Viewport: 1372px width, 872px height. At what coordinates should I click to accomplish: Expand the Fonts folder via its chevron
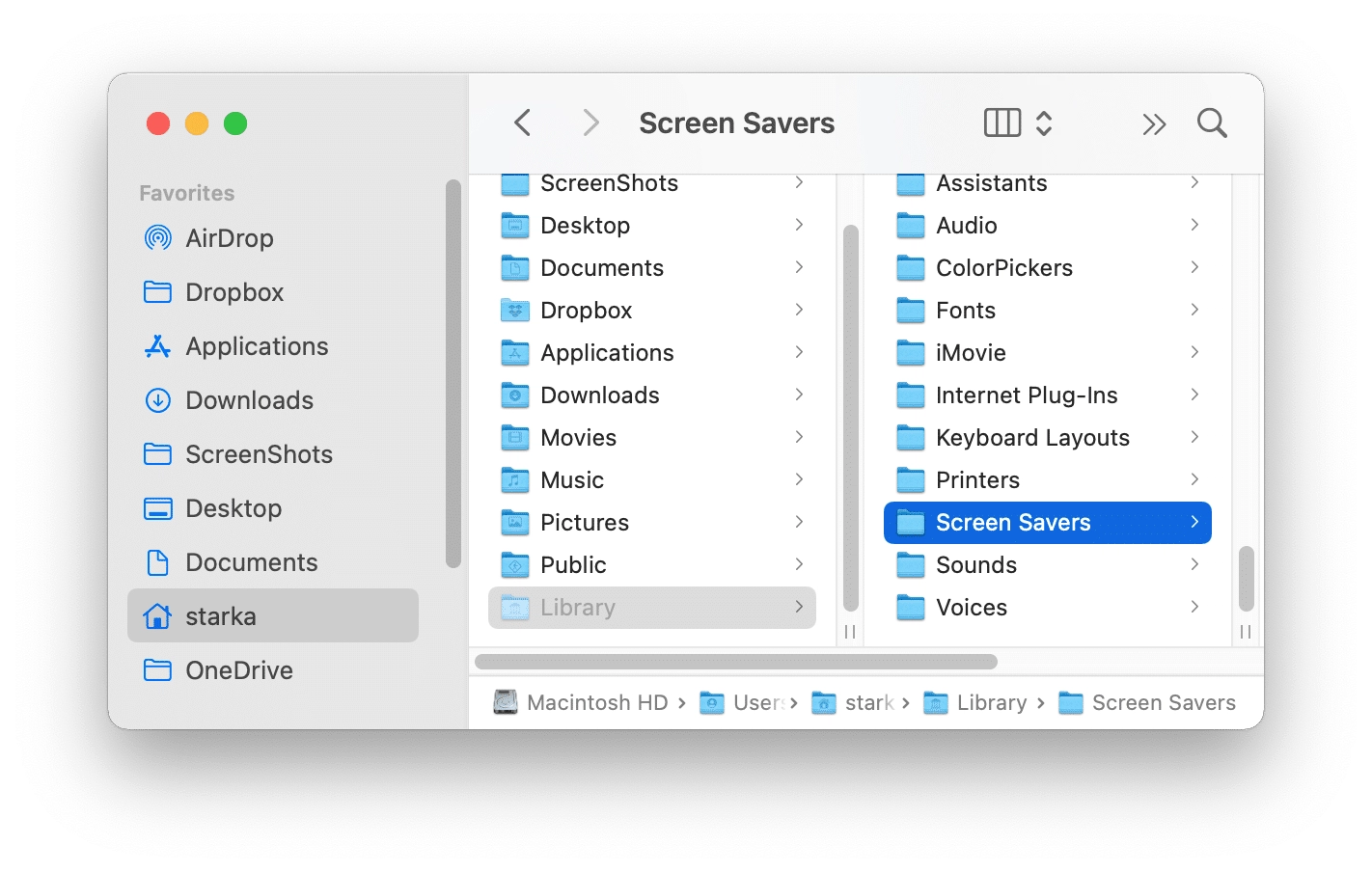coord(1194,310)
